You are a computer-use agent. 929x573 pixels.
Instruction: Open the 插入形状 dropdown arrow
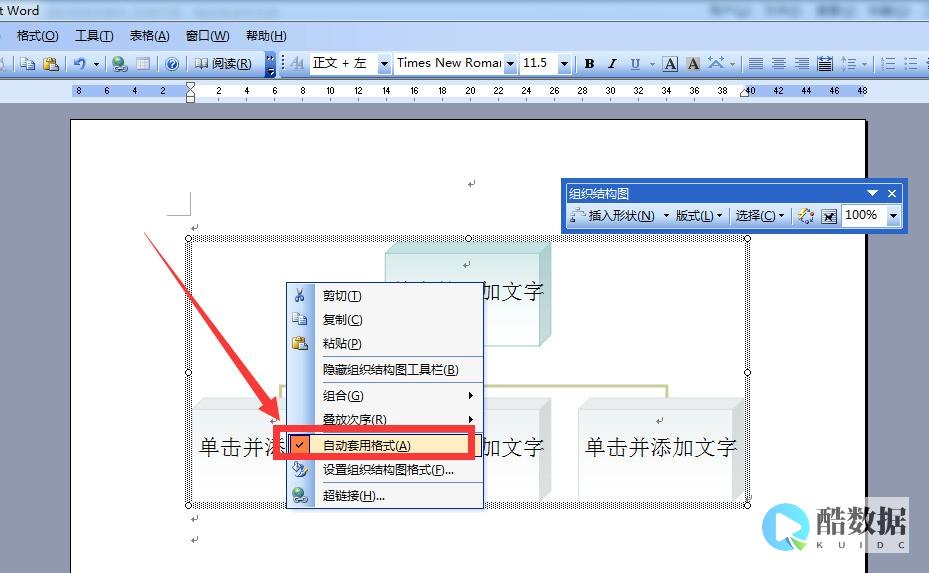click(x=665, y=216)
